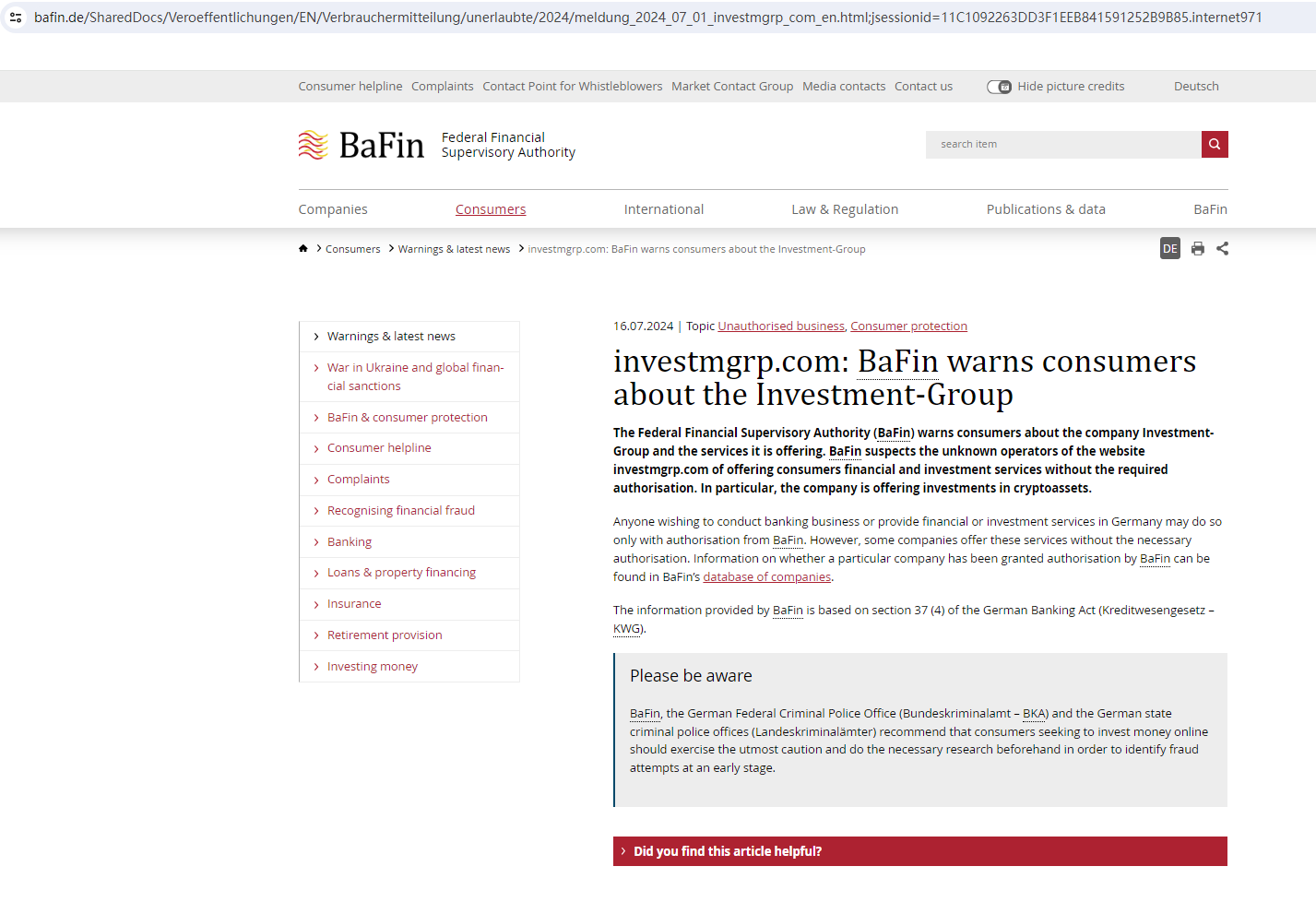This screenshot has width=1316, height=902.
Task: Switch to German via DE icon
Action: (1170, 248)
